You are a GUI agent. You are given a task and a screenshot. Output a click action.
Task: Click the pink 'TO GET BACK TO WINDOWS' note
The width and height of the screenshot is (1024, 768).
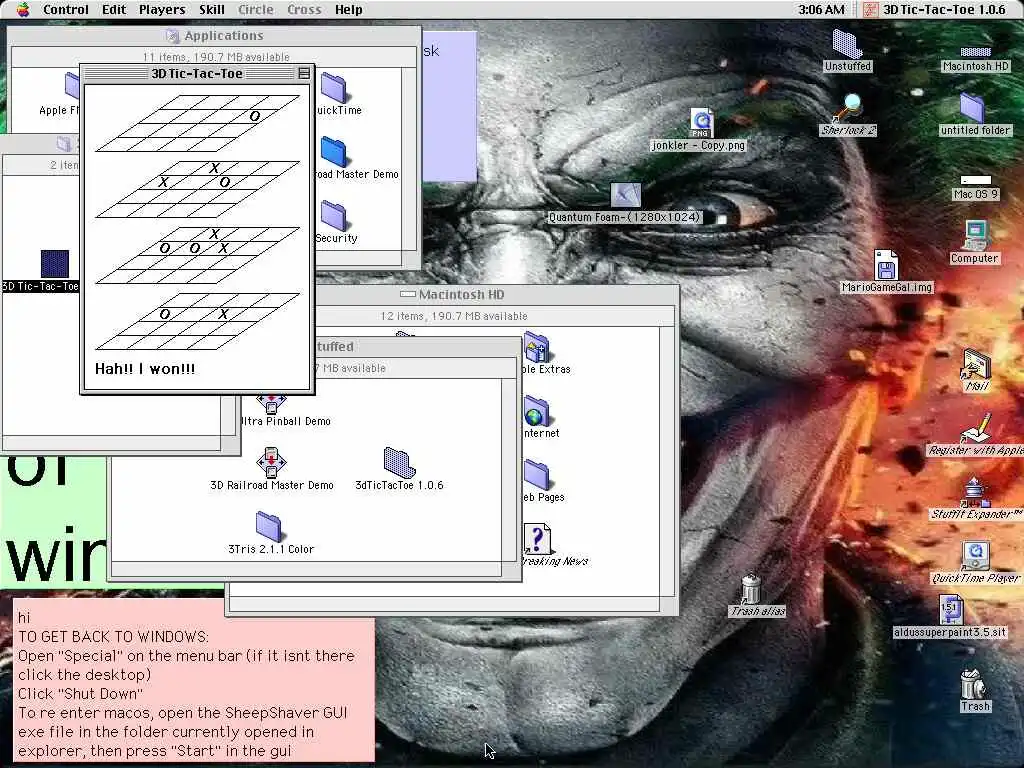click(x=194, y=682)
